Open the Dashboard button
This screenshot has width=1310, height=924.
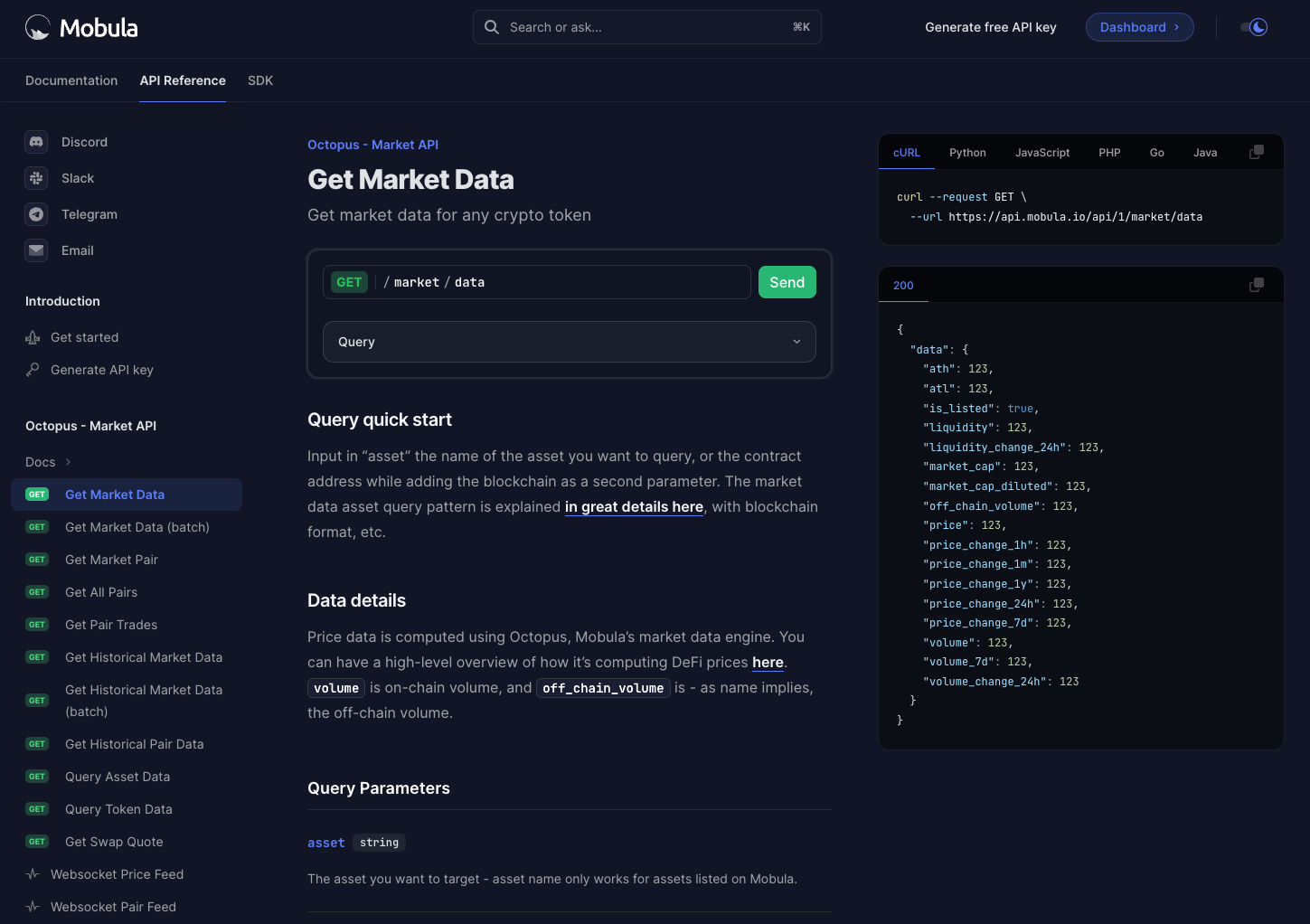[x=1139, y=27]
